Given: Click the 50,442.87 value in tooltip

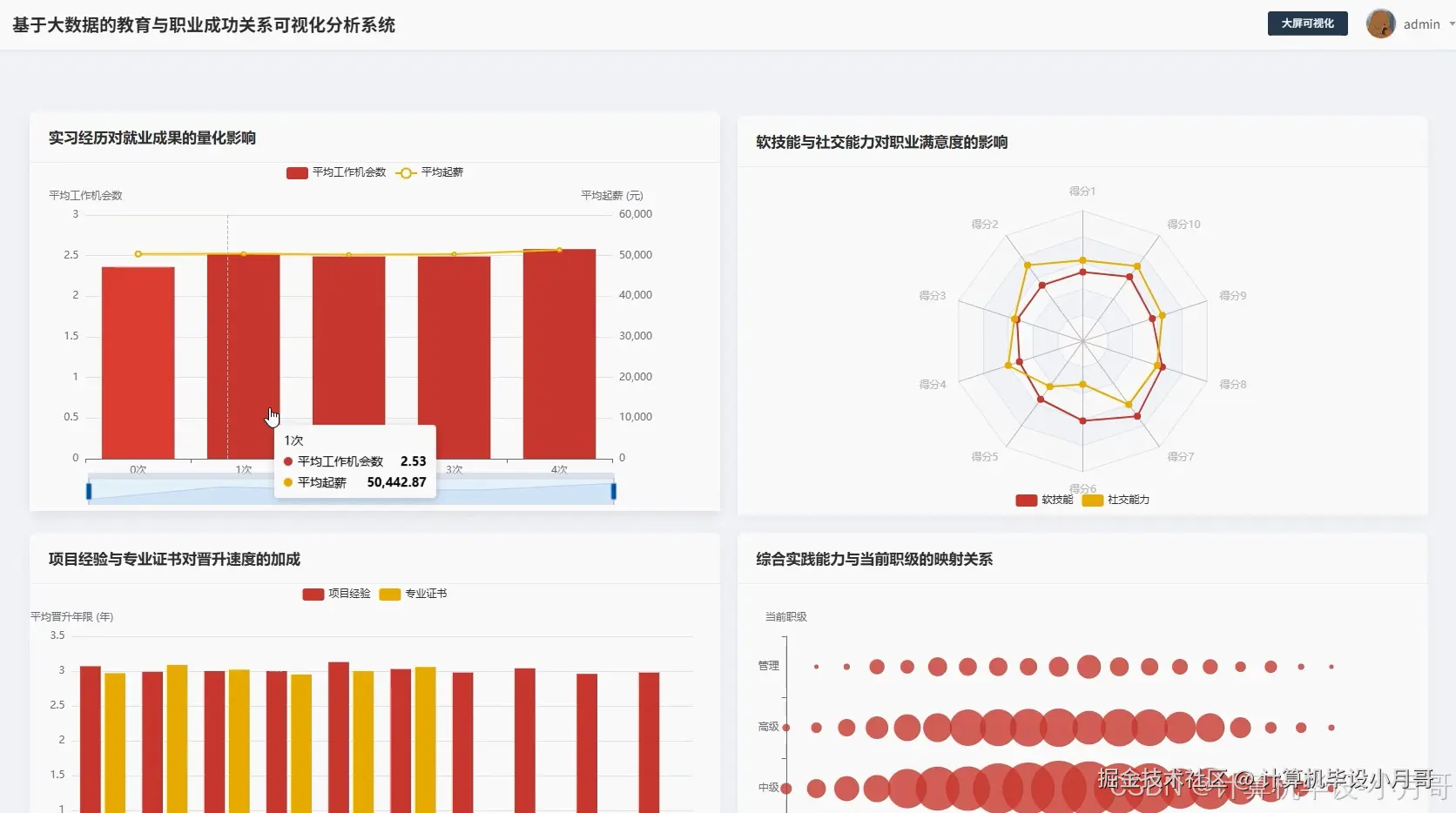Looking at the screenshot, I should pos(396,482).
